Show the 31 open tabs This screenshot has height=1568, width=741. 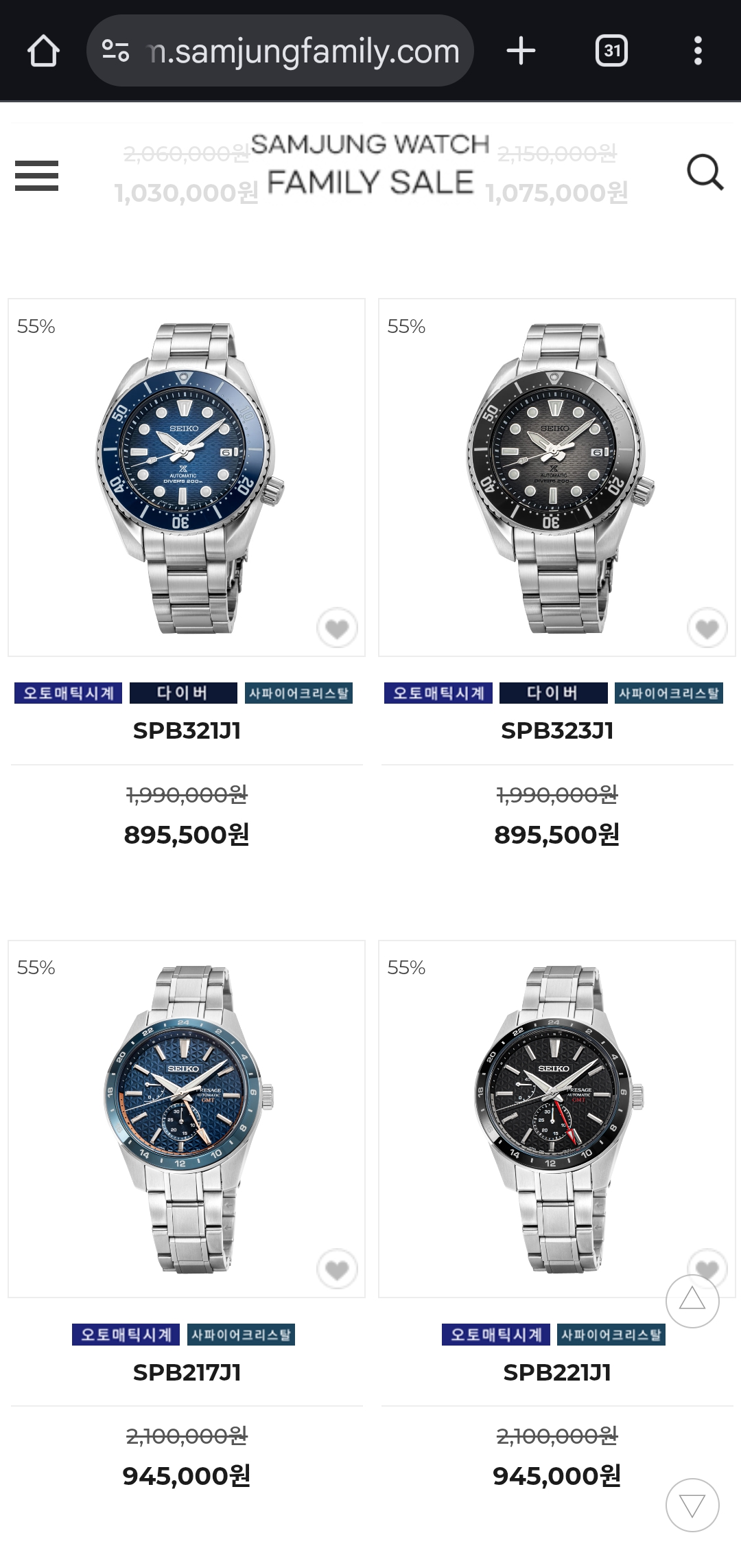pos(611,51)
